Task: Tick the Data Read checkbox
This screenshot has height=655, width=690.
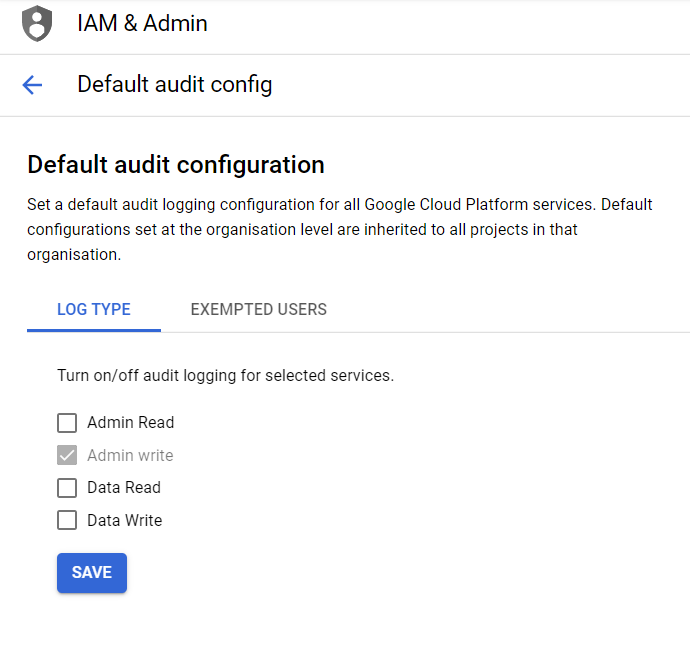Action: [67, 488]
